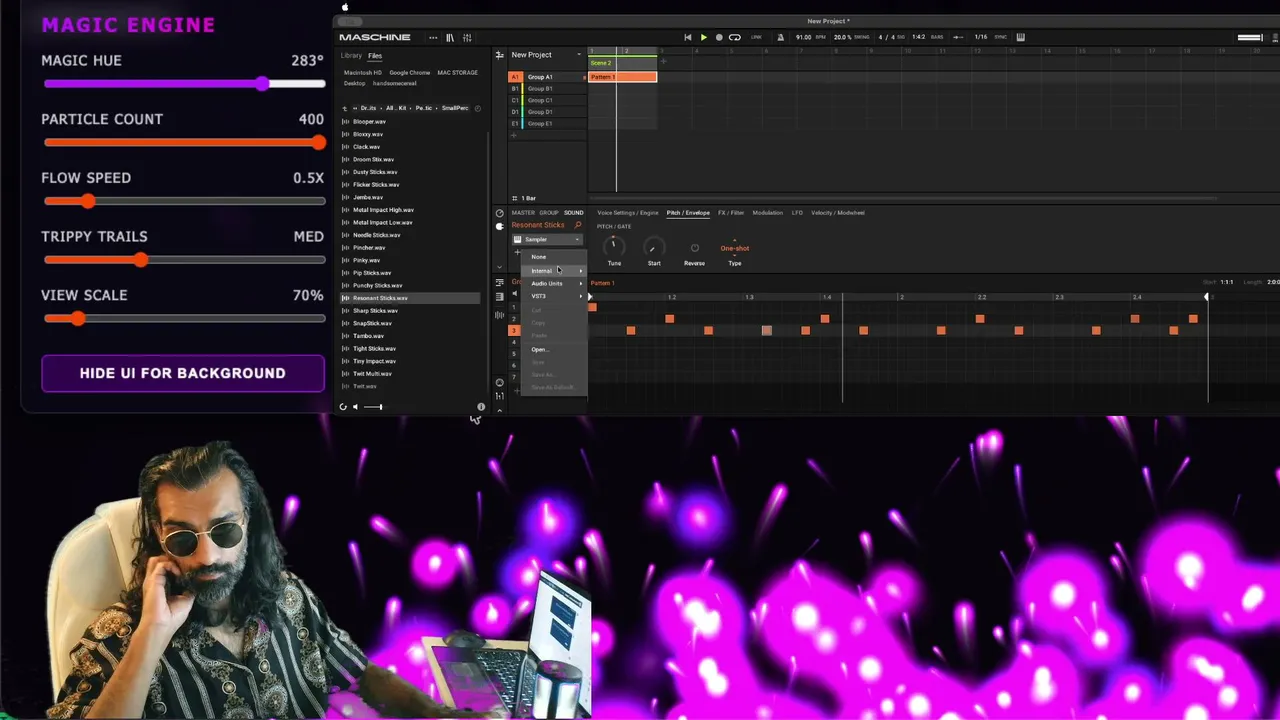Open the handsomecereal folder shortcut

[394, 83]
